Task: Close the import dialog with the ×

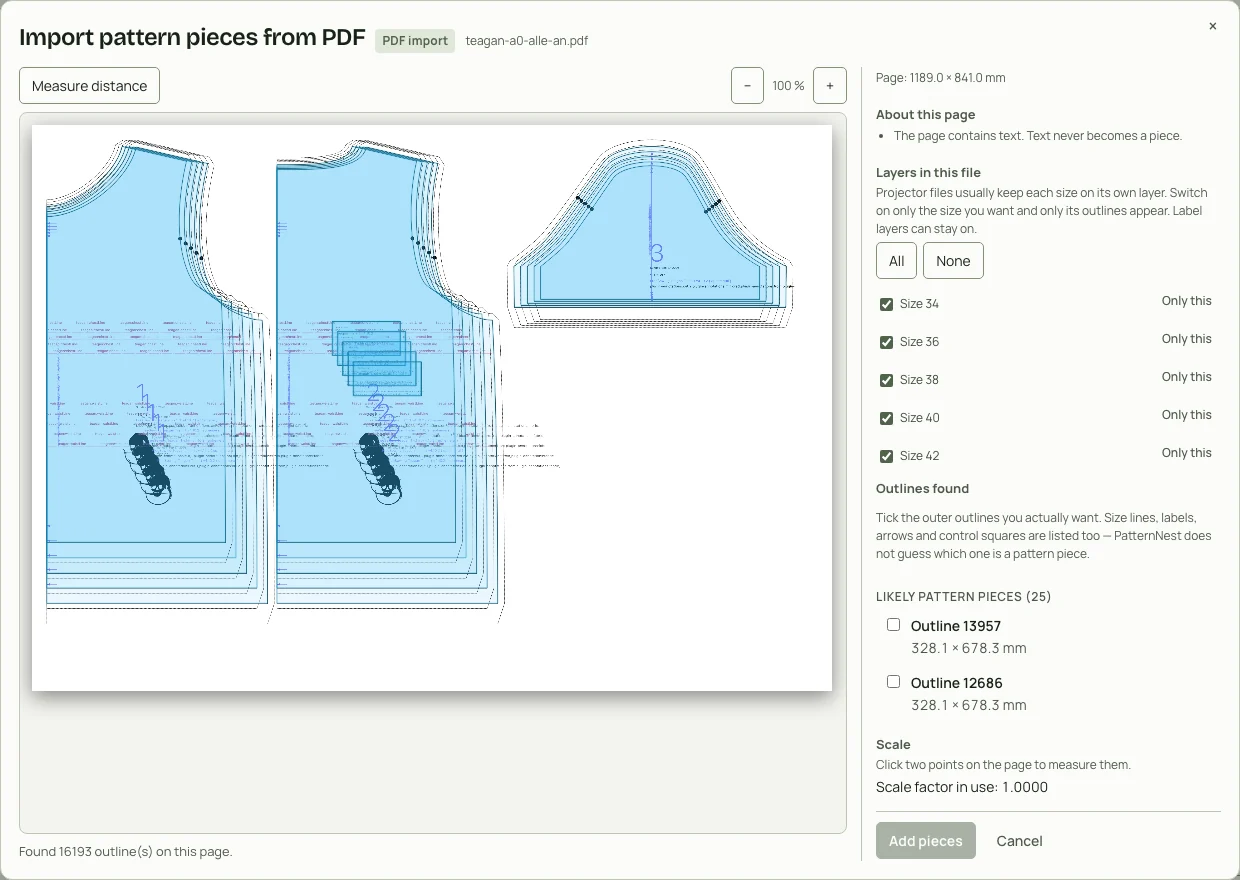Action: click(1212, 26)
